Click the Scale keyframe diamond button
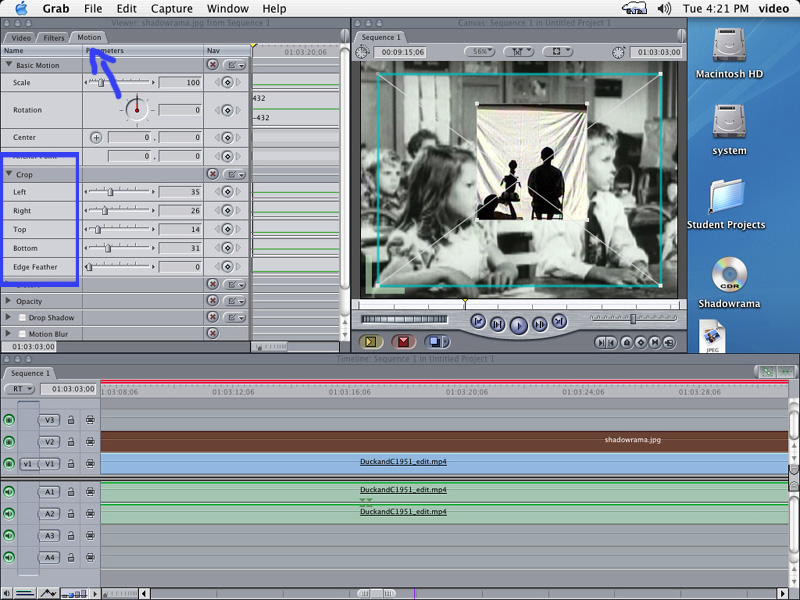Viewport: 800px width, 600px height. pyautogui.click(x=227, y=83)
